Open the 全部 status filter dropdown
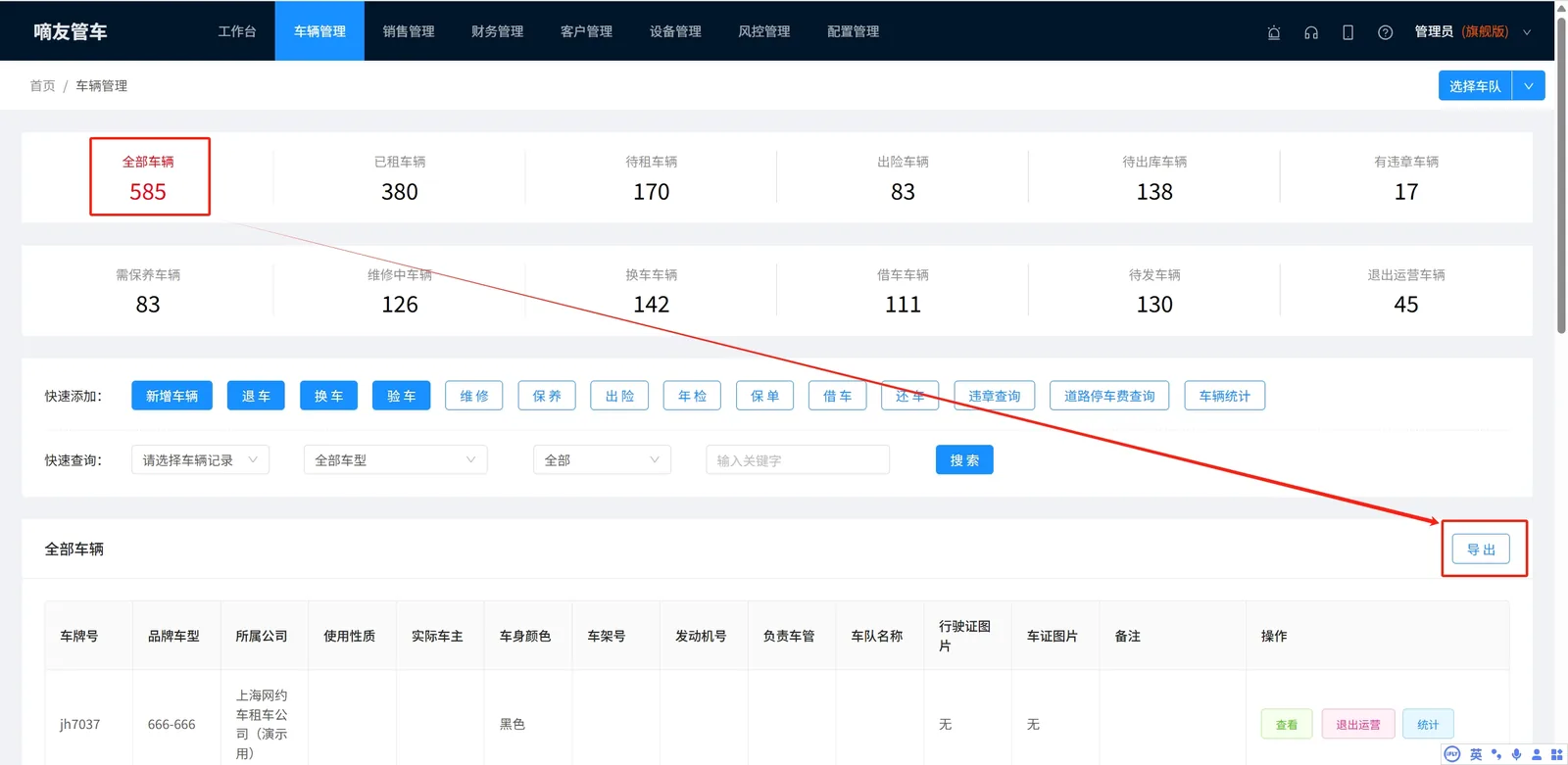This screenshot has width=1568, height=765. pos(602,459)
